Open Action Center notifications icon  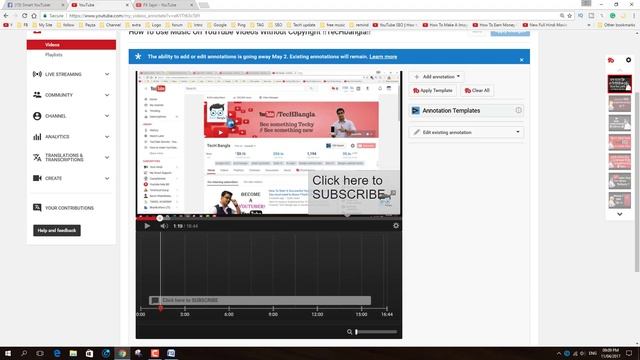[629, 353]
